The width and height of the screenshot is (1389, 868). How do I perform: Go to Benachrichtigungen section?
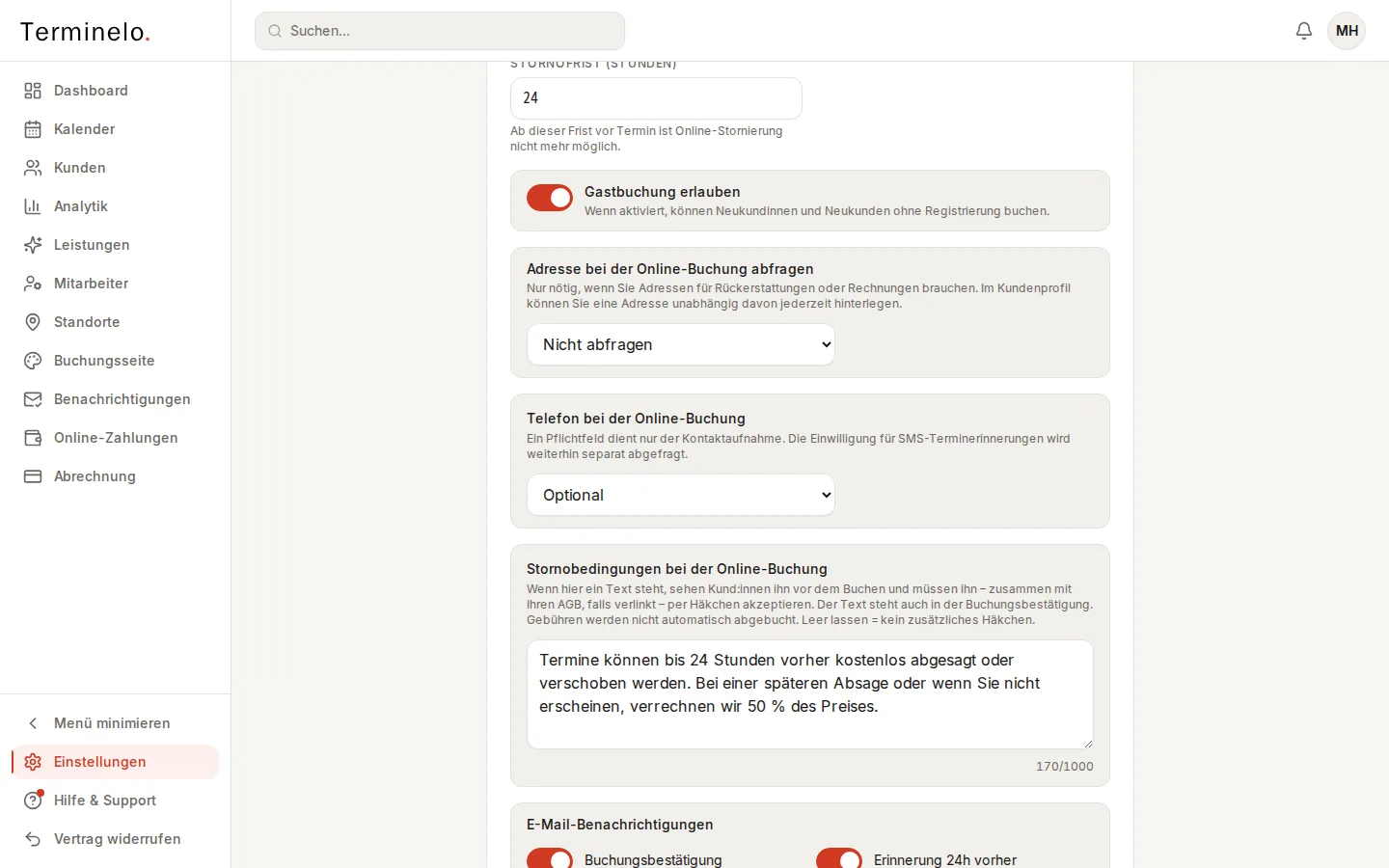point(116,399)
